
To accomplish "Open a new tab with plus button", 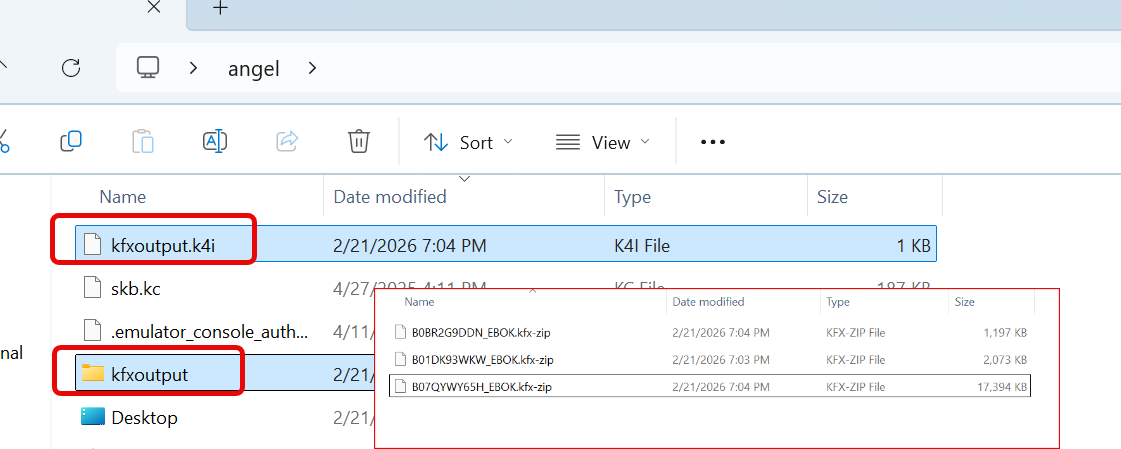I will (x=220, y=9).
